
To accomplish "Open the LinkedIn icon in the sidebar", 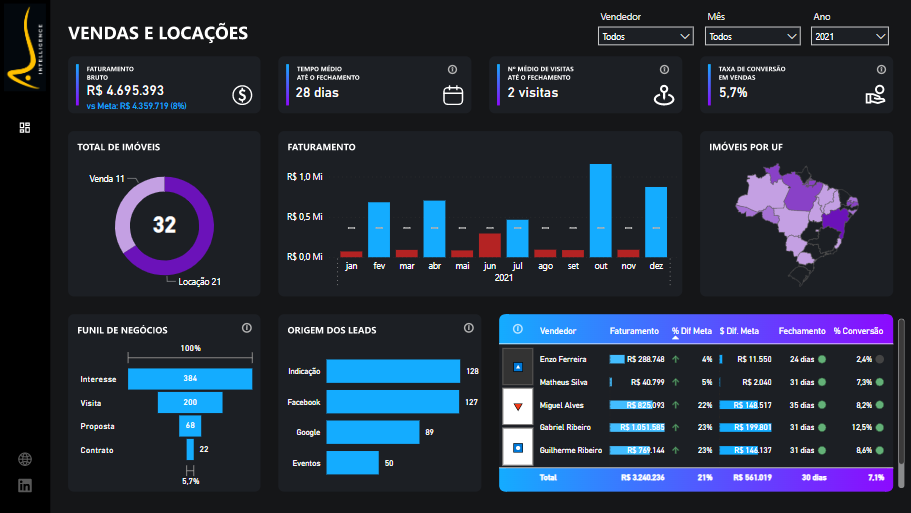I will (25, 485).
